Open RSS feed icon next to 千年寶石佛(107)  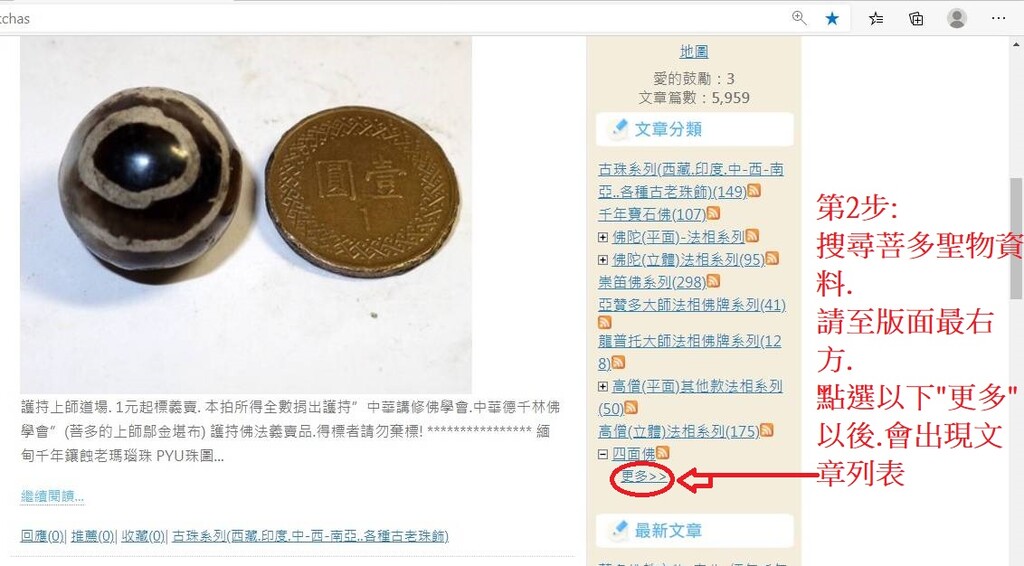pyautogui.click(x=713, y=213)
